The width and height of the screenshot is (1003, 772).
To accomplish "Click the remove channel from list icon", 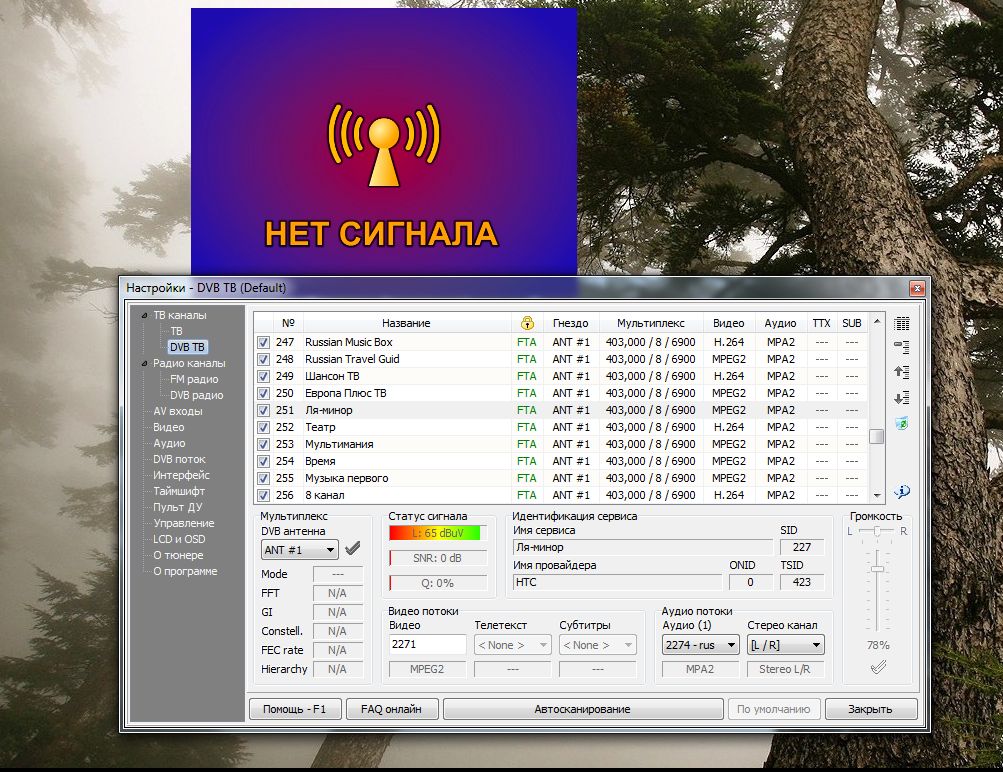I will 902,347.
